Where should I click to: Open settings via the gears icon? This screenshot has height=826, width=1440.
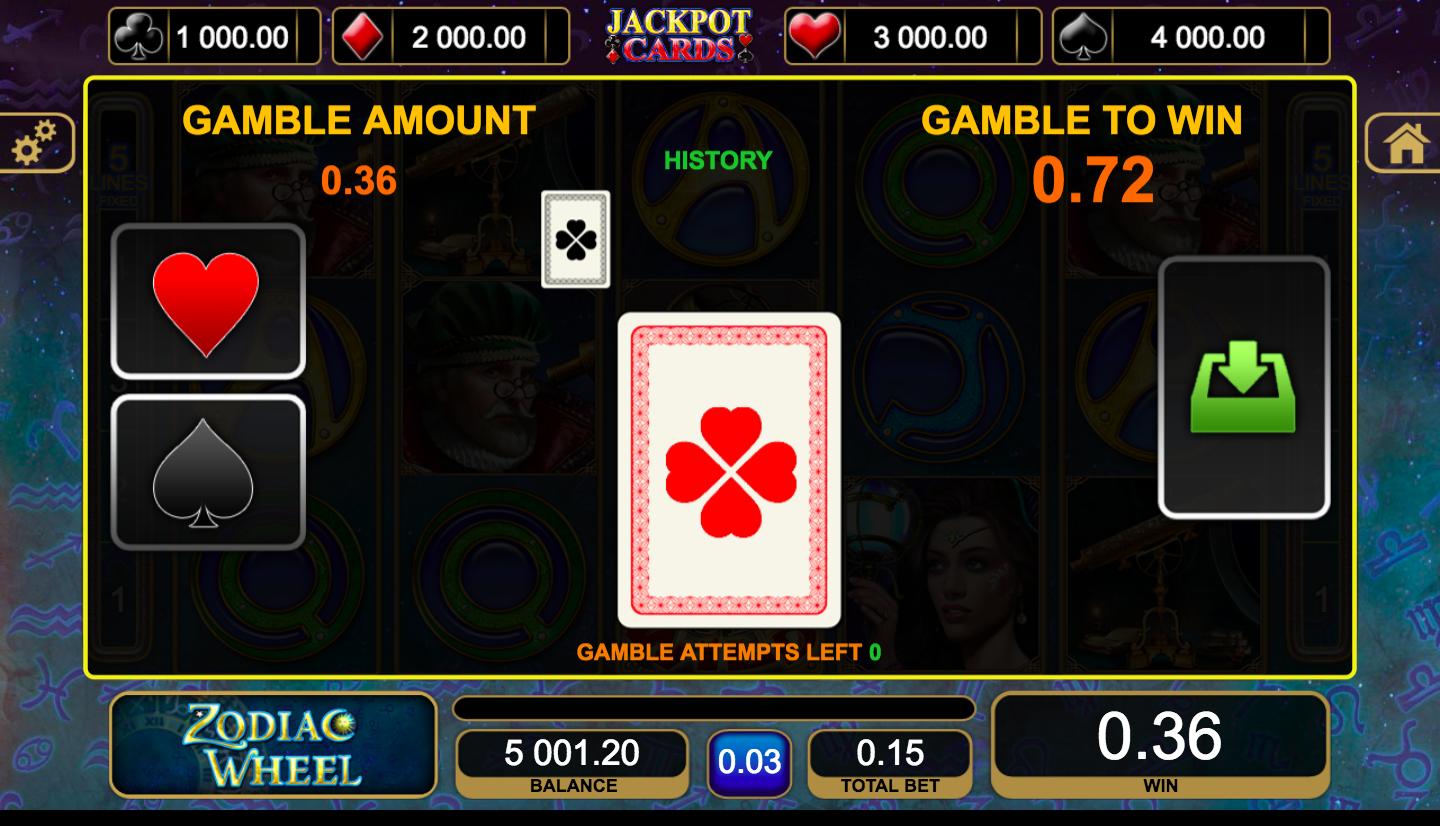[x=34, y=144]
